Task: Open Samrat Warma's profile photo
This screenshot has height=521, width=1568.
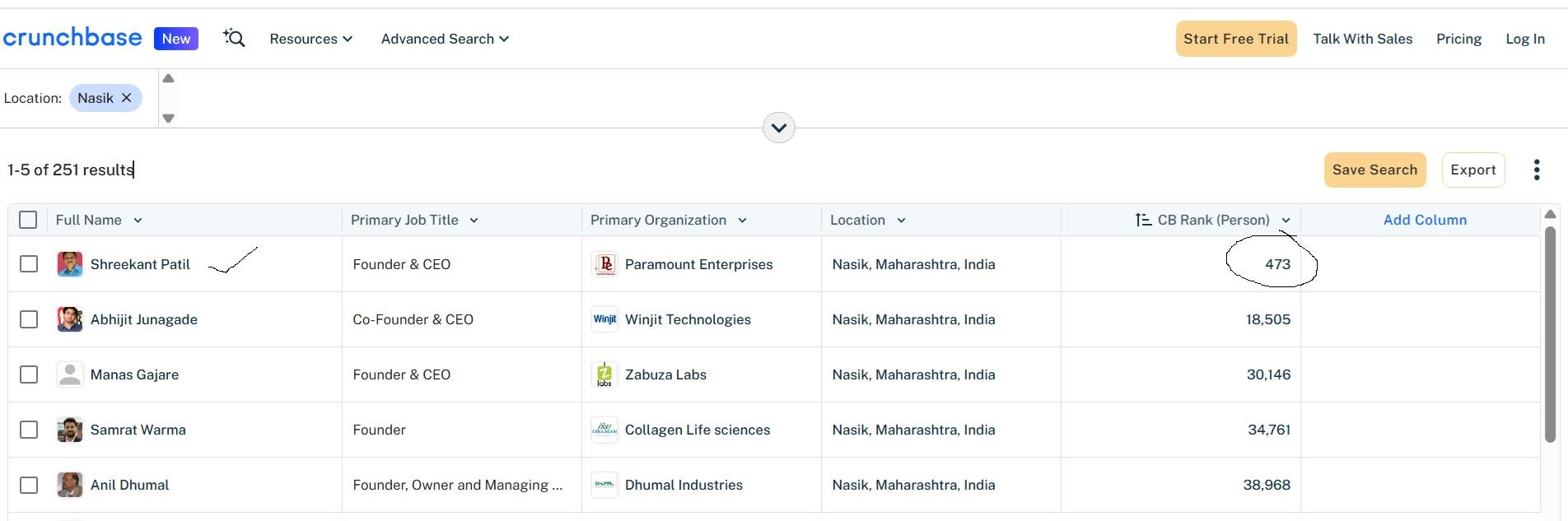Action: (x=70, y=430)
